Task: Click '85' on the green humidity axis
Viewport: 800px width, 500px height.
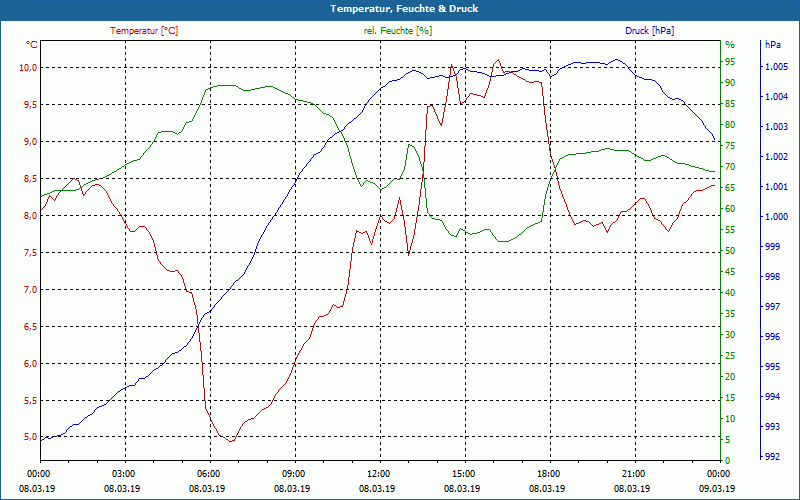Action: [730, 104]
